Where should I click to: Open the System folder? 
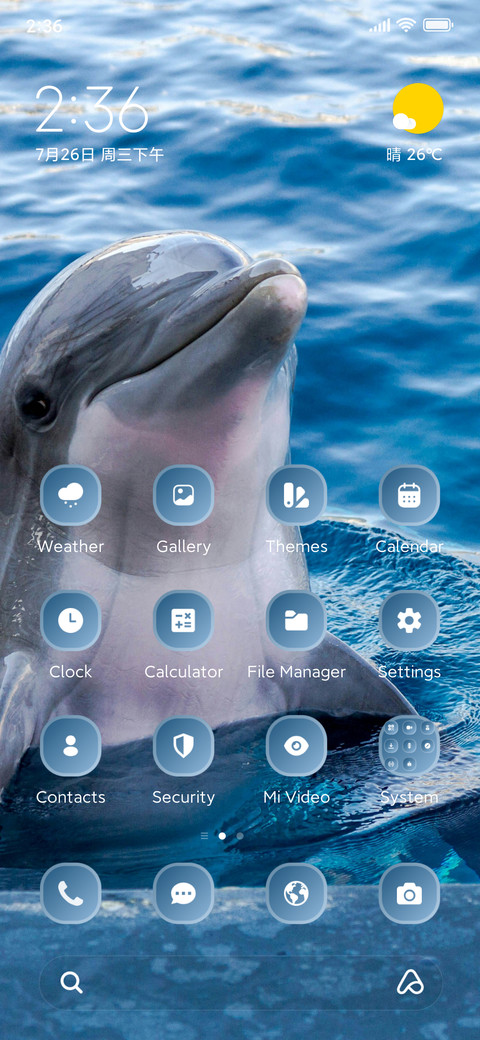409,746
